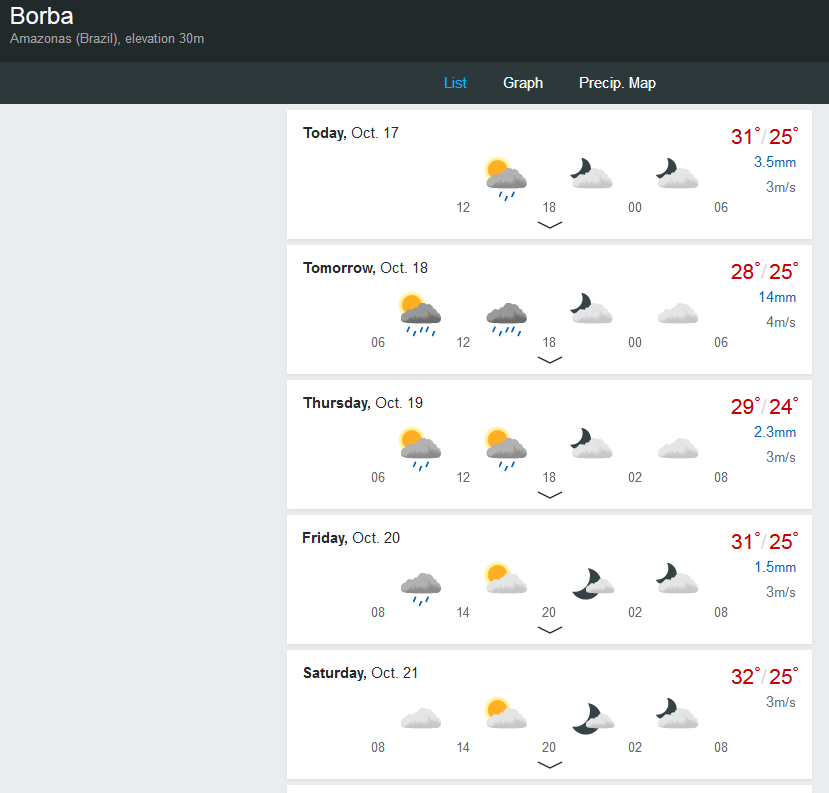
Task: Switch to the Graph tab
Action: pos(523,83)
